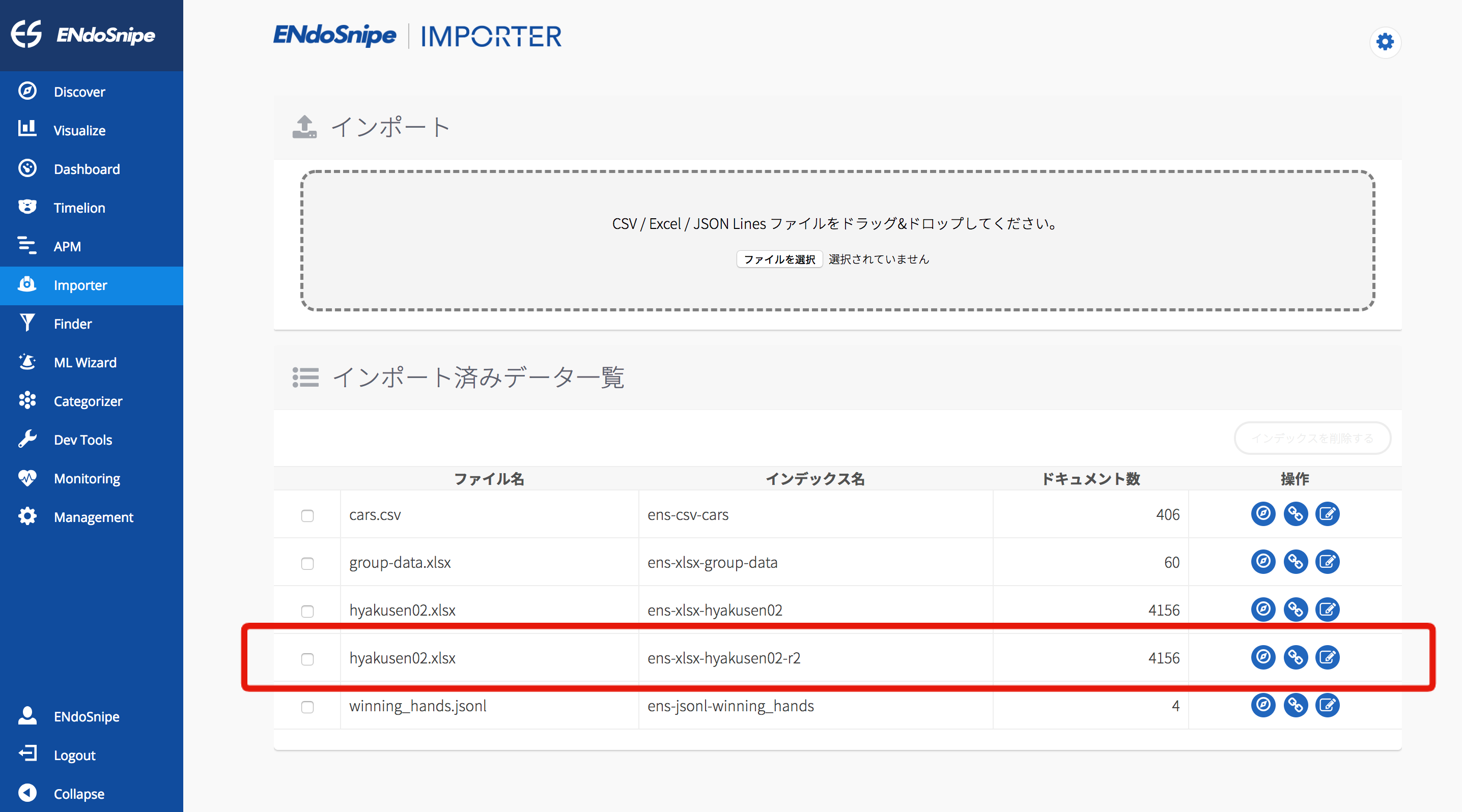The width and height of the screenshot is (1462, 812).
Task: Open the Discover menu item
Action: [92, 91]
